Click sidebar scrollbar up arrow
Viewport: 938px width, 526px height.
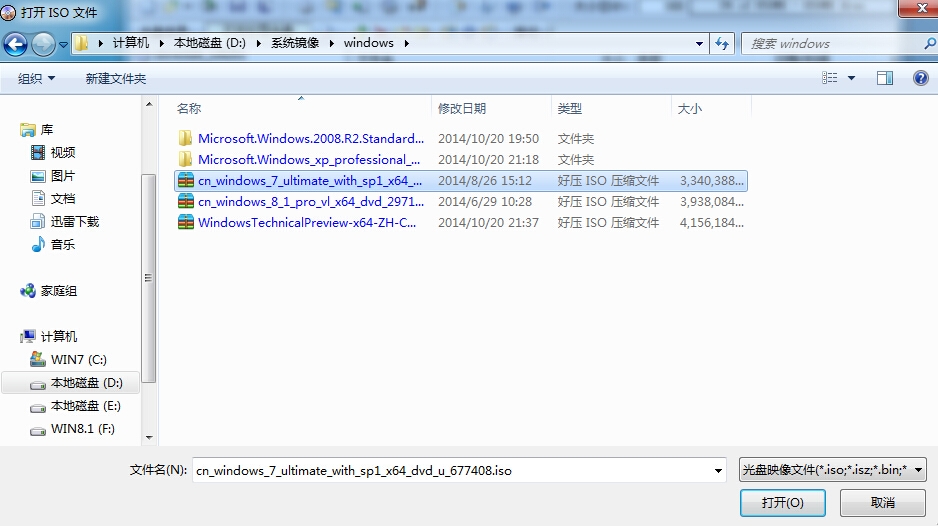coord(149,104)
